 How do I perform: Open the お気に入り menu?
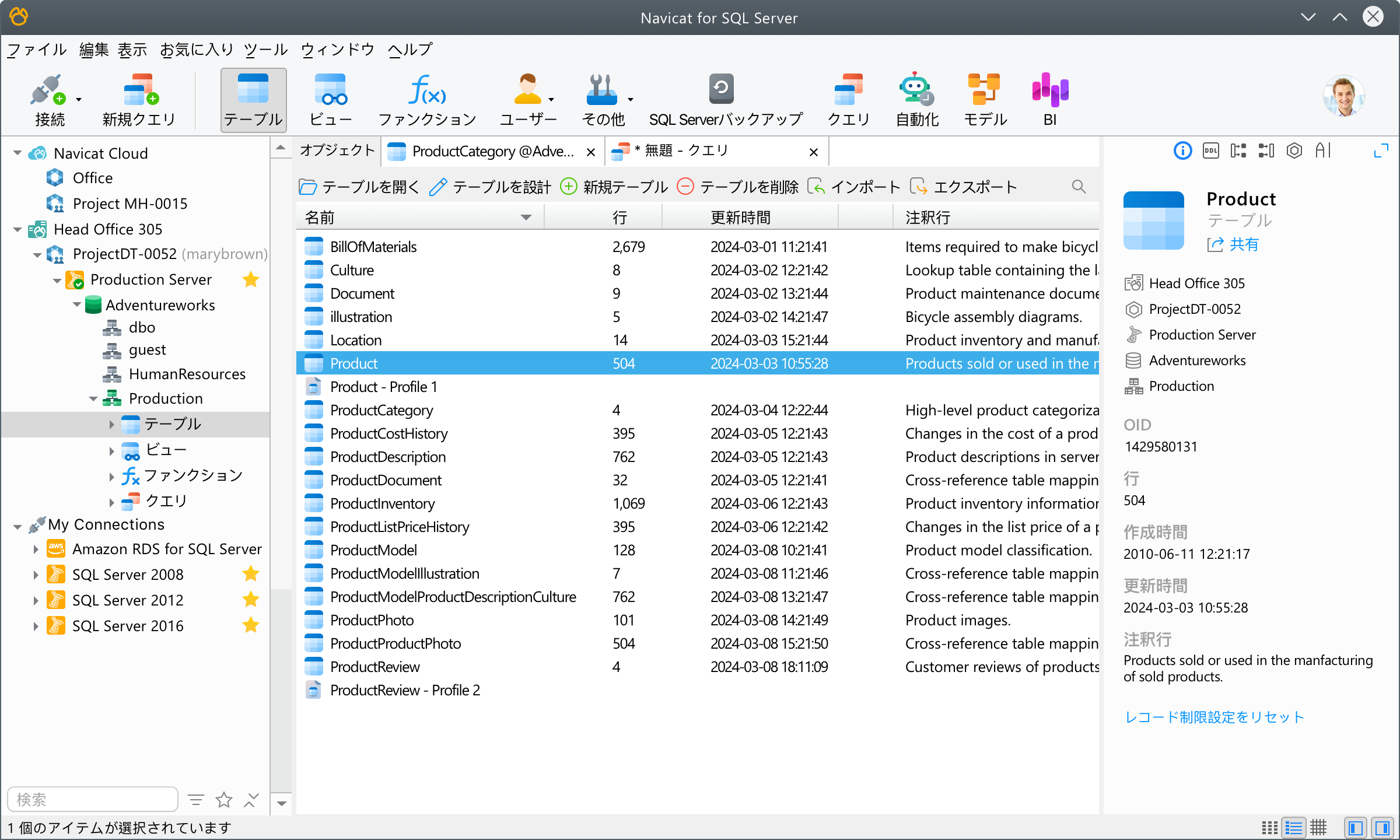[197, 50]
